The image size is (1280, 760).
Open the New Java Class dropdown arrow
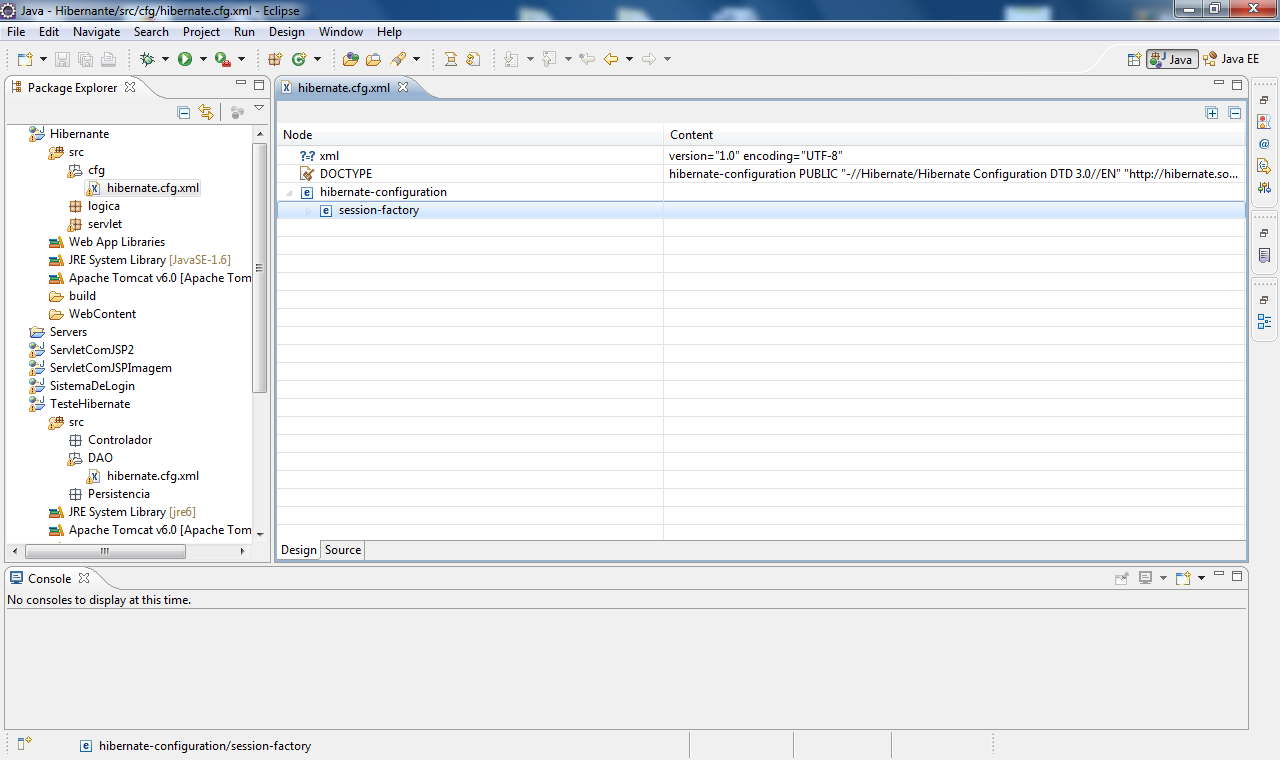click(317, 59)
